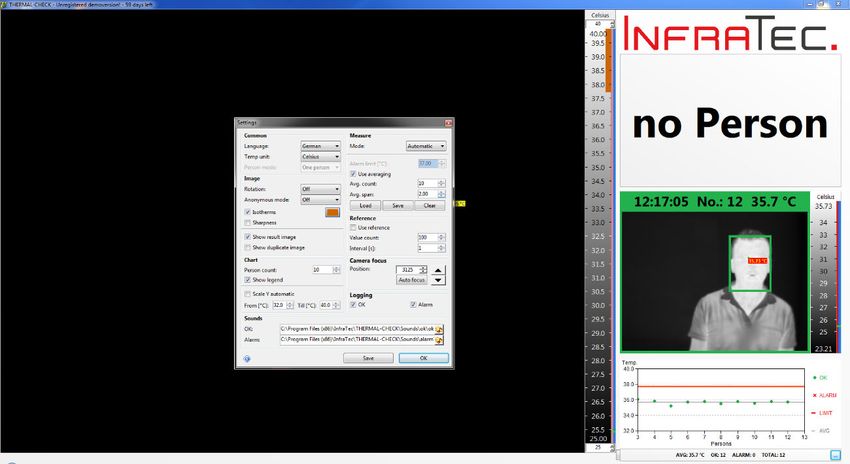Click the InfraTec logo
850x464 pixels.
(x=730, y=34)
